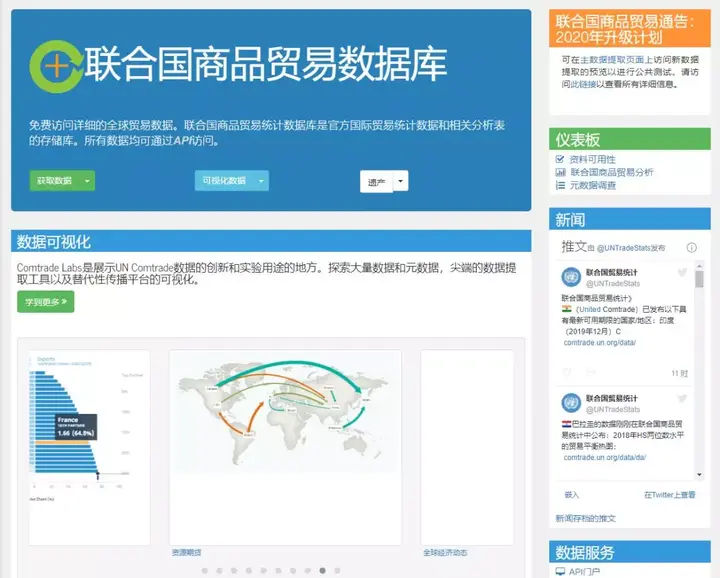The width and height of the screenshot is (720, 578).
Task: Click the 仪表板 green section header
Action: pos(630,139)
